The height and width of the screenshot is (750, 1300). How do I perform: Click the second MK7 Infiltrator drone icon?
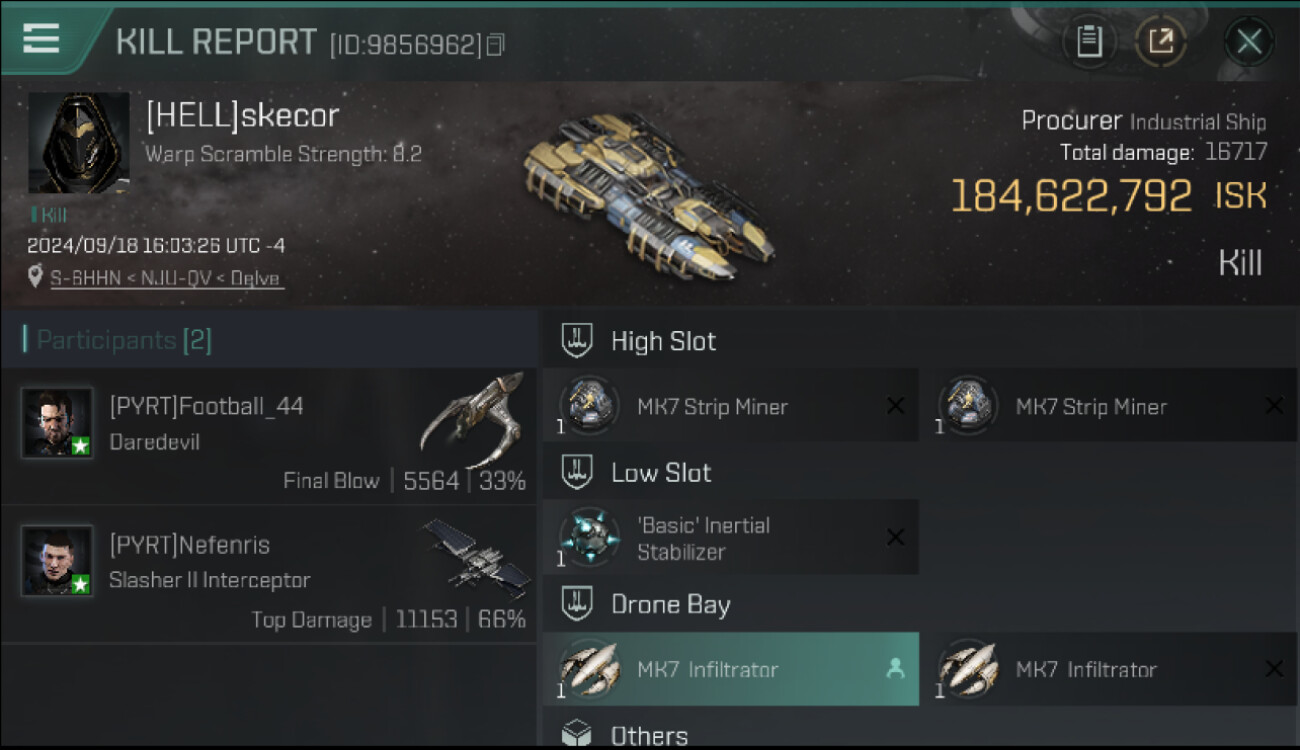[x=968, y=669]
